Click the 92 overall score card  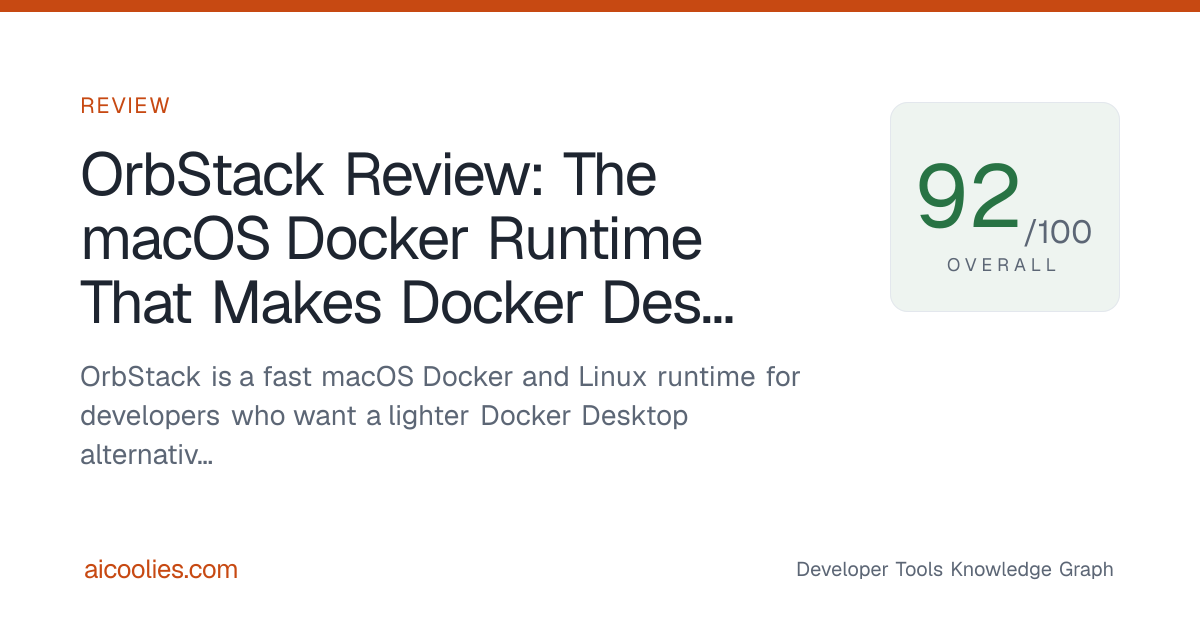tap(1004, 207)
